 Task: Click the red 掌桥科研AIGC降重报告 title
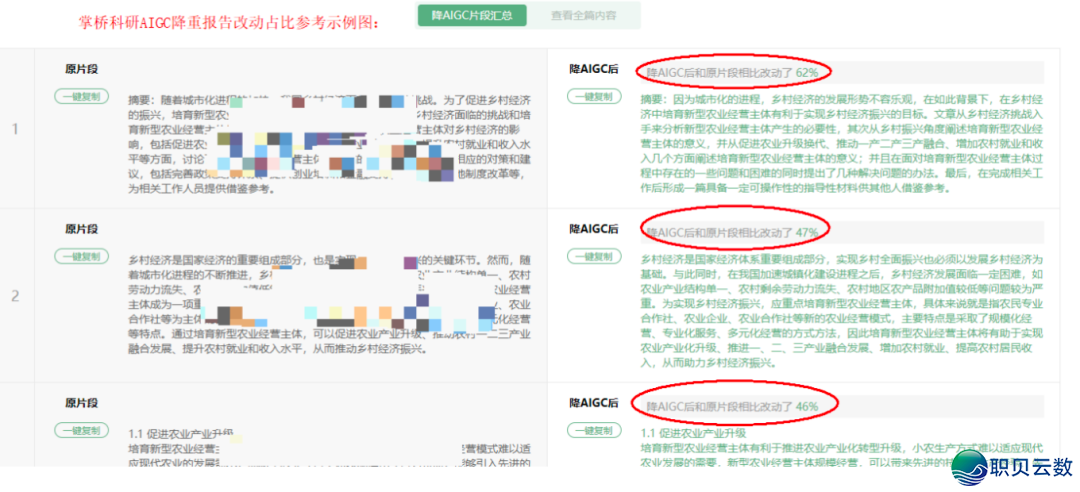(x=230, y=21)
